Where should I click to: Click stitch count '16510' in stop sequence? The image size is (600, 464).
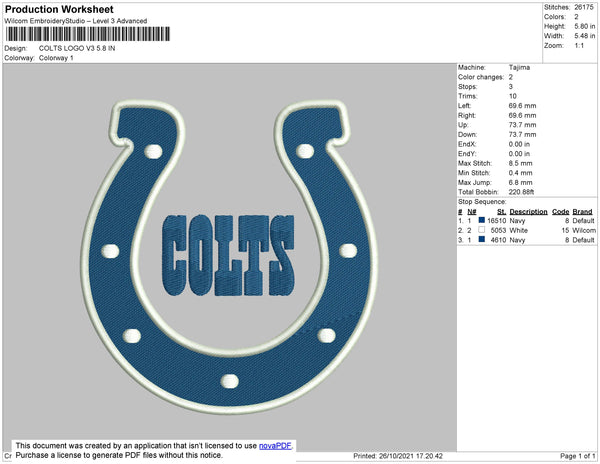pyautogui.click(x=497, y=221)
